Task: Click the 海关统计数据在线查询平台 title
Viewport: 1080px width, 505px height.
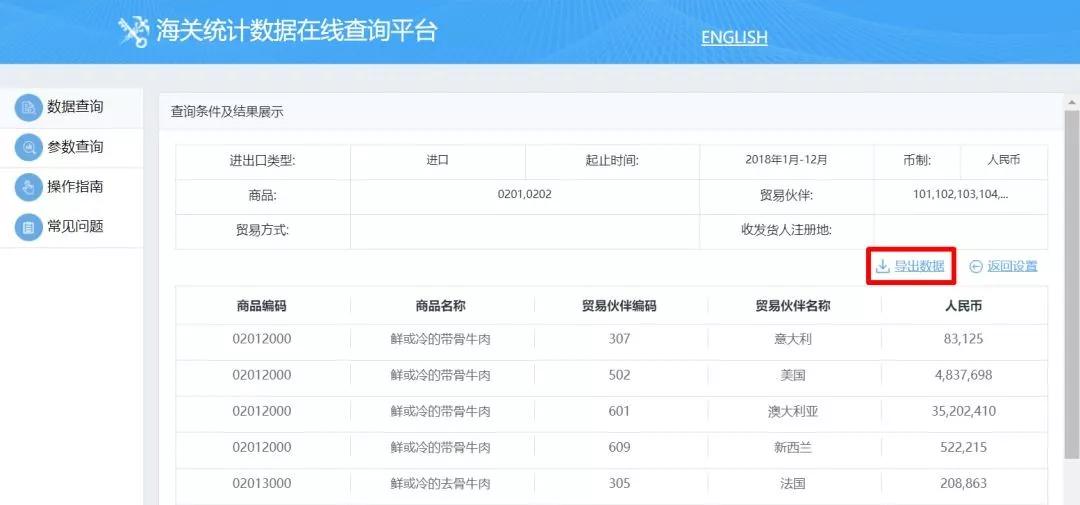Action: point(296,32)
